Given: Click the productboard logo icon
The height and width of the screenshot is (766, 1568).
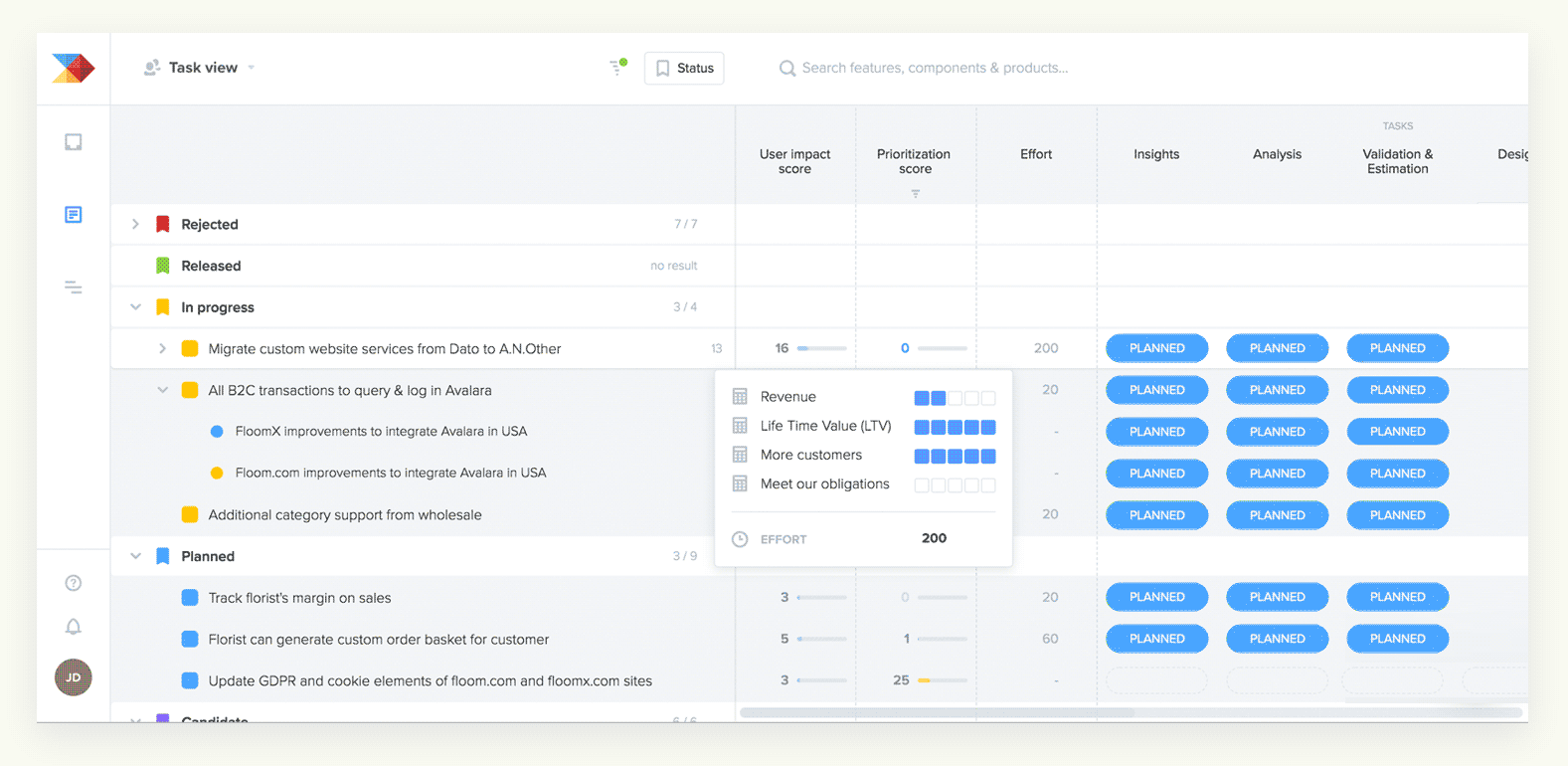Looking at the screenshot, I should tap(74, 68).
